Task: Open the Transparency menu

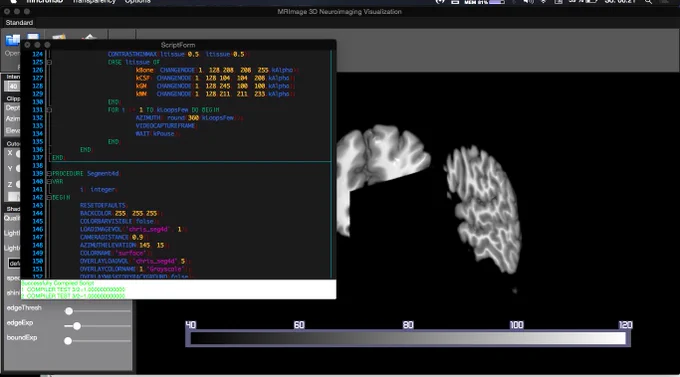Action: [94, 2]
